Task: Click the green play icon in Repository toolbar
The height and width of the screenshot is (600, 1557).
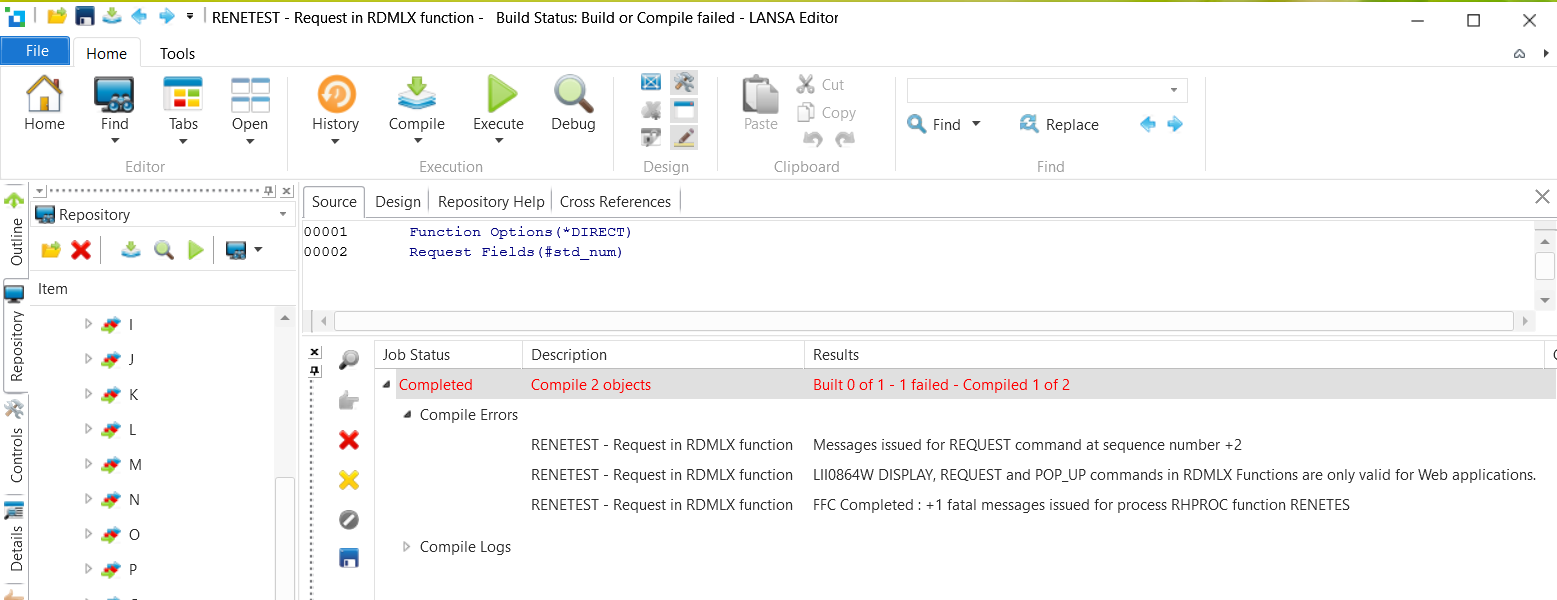Action: click(196, 250)
